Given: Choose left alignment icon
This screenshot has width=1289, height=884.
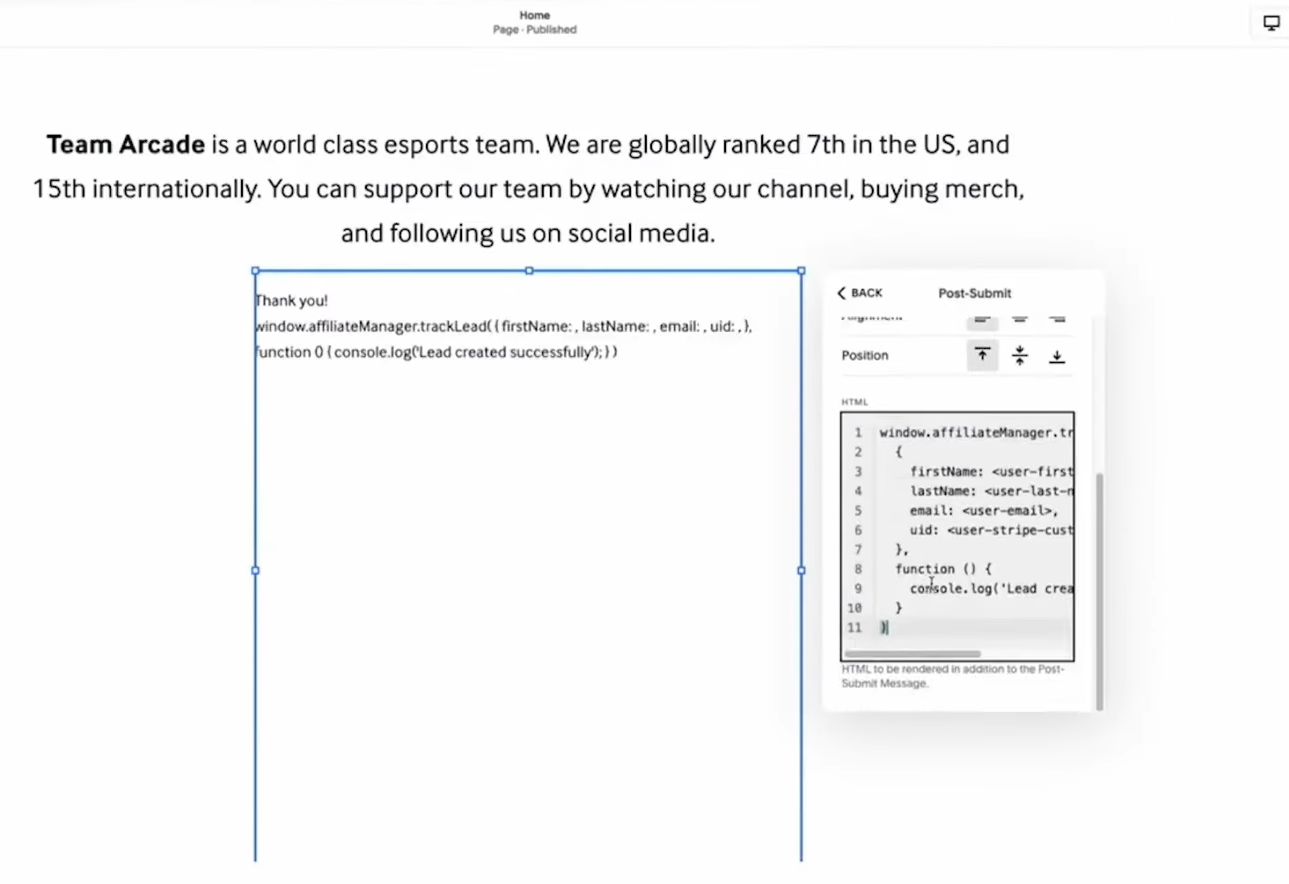Looking at the screenshot, I should coord(983,319).
